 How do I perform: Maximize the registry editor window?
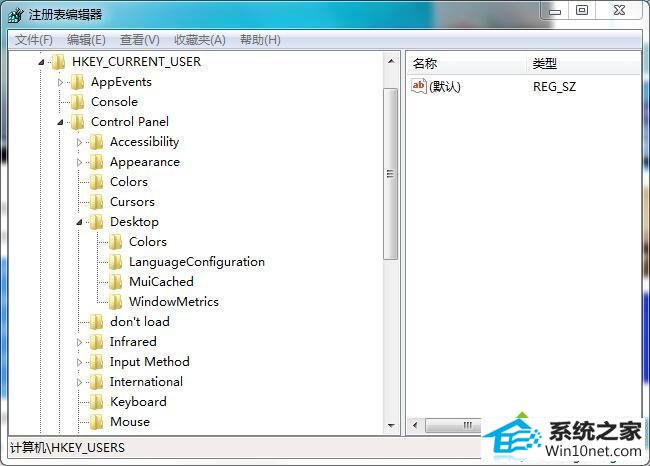(x=582, y=10)
